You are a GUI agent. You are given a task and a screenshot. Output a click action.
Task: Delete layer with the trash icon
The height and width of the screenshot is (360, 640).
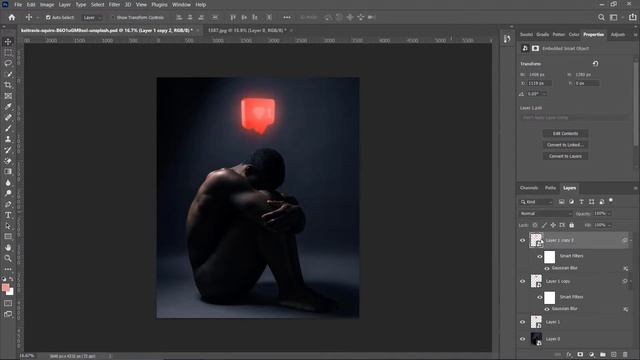coord(625,355)
